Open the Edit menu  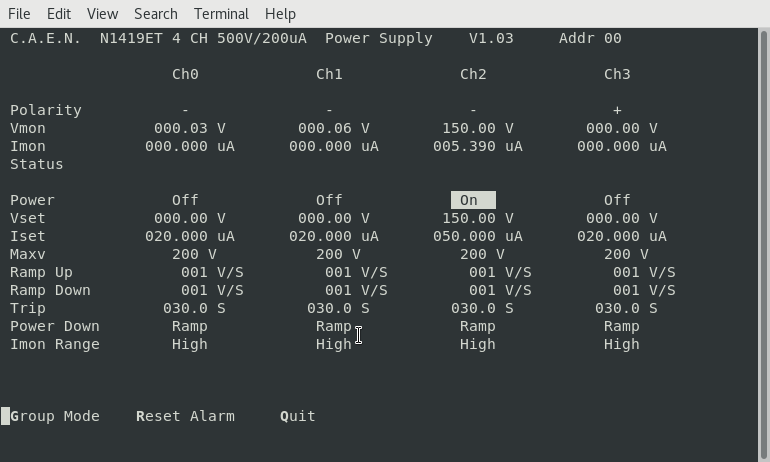[59, 14]
